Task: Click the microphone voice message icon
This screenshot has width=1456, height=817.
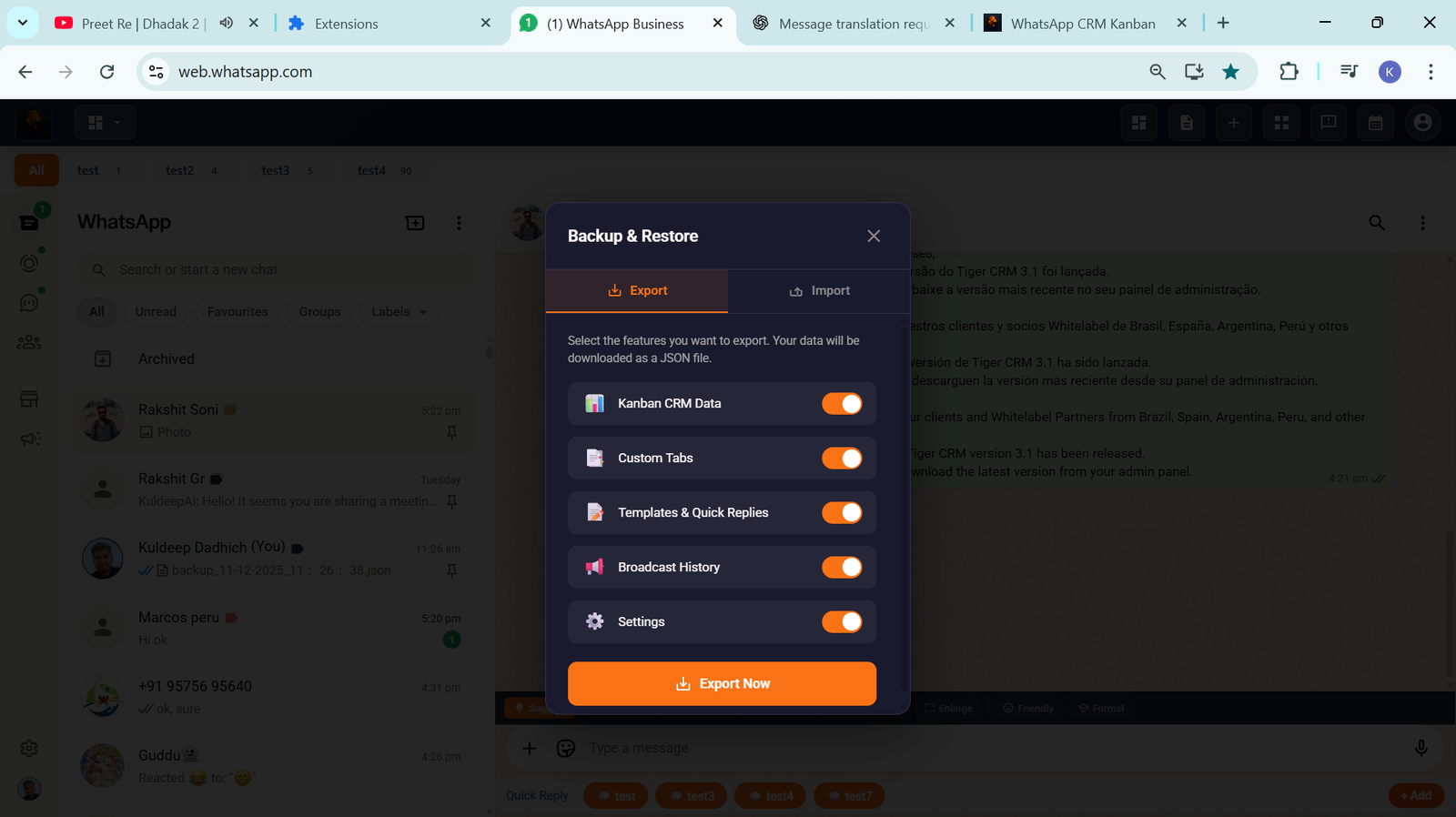Action: (x=1421, y=748)
